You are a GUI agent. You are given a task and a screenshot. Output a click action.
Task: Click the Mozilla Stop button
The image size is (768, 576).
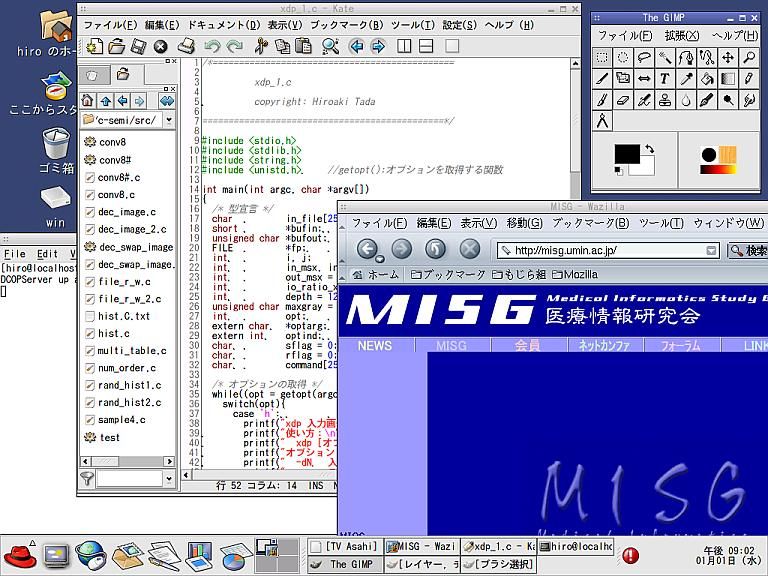pyautogui.click(x=469, y=249)
